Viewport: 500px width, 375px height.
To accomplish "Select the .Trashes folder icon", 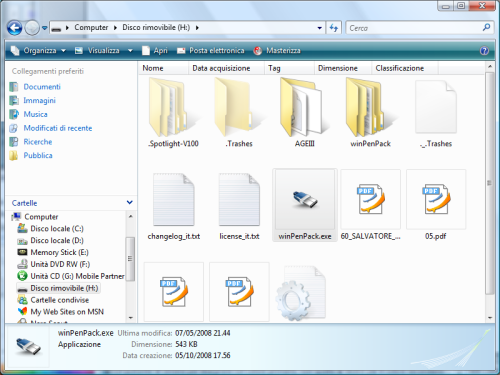I will click(x=239, y=107).
